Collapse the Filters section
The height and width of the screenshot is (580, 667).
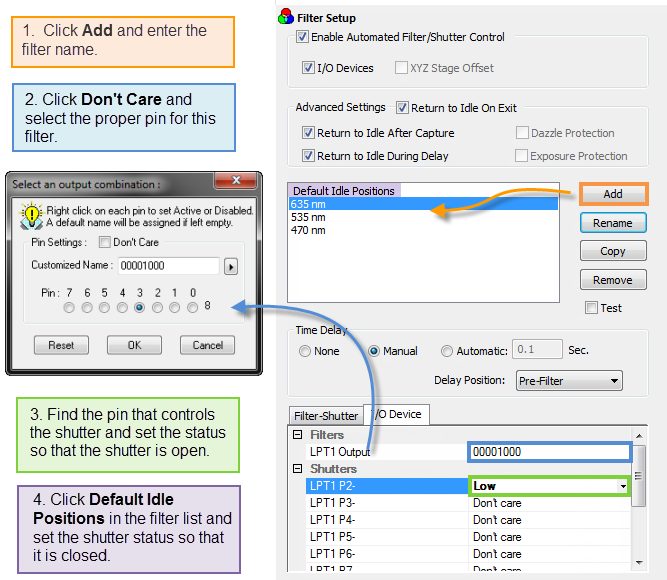click(297, 435)
